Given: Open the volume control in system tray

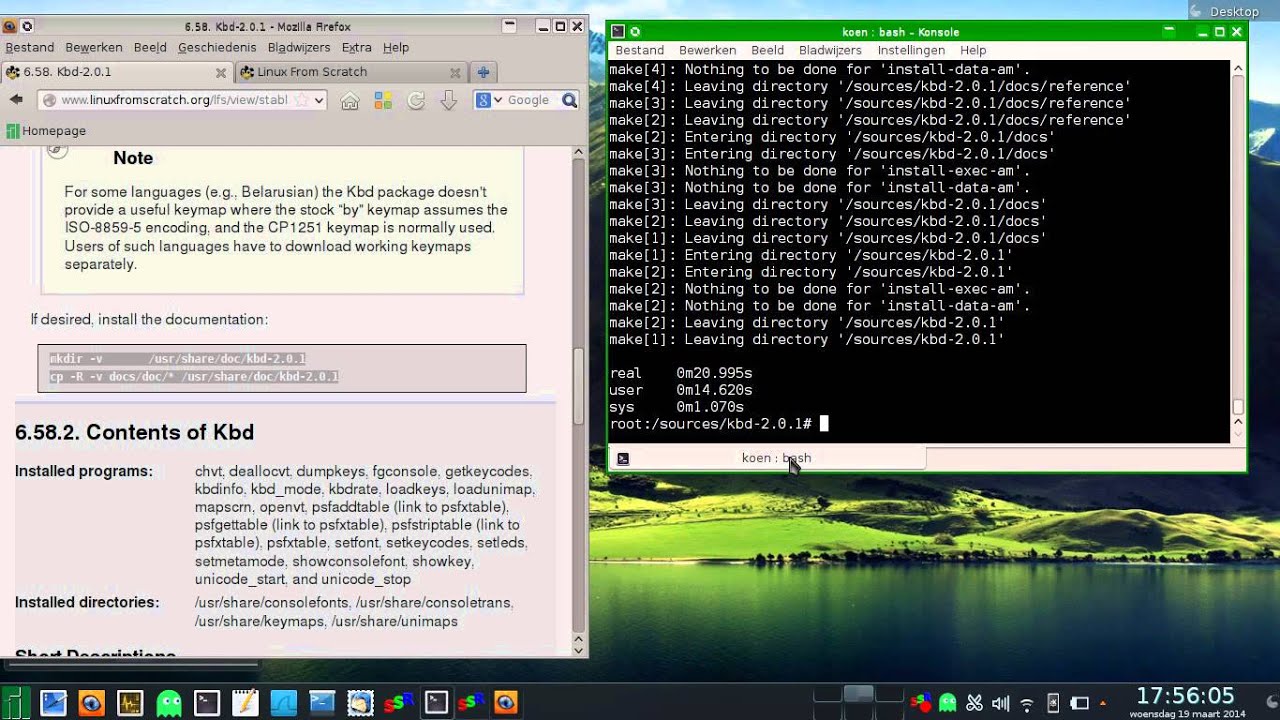Looking at the screenshot, I should pos(1000,703).
